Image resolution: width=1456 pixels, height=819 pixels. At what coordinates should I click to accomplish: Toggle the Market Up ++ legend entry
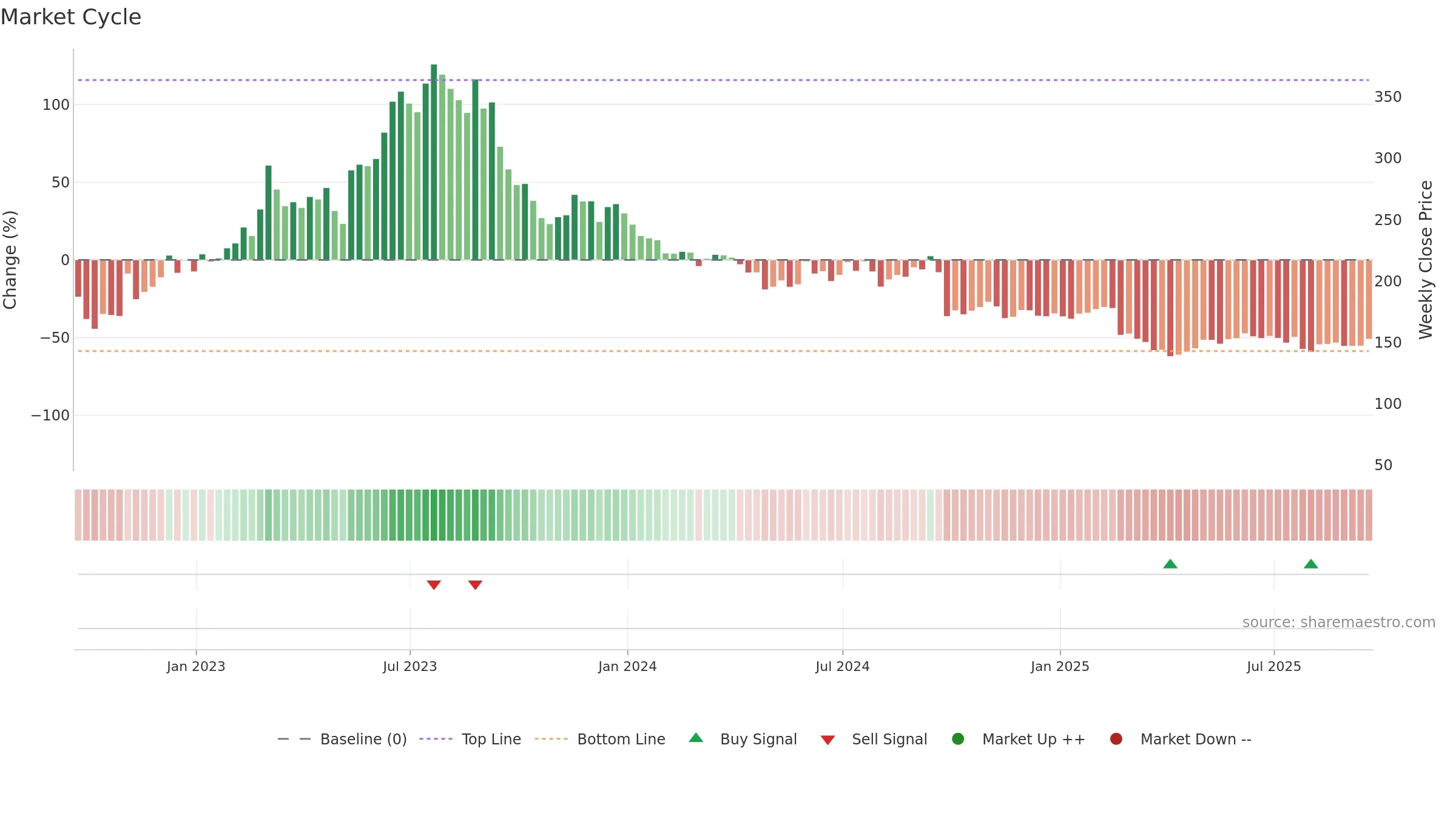1018,739
